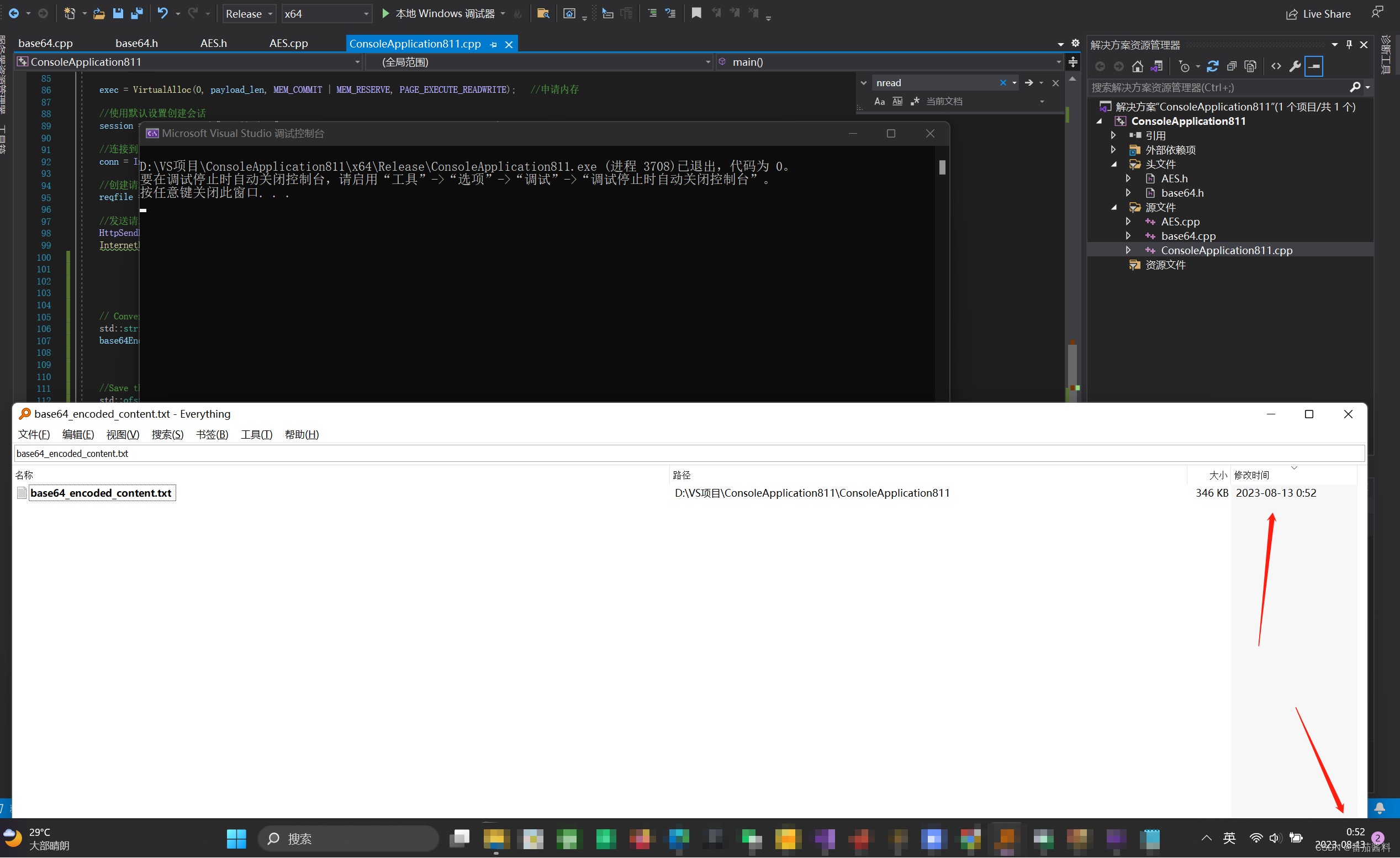
Task: Toggle whole word matching in find
Action: [897, 101]
